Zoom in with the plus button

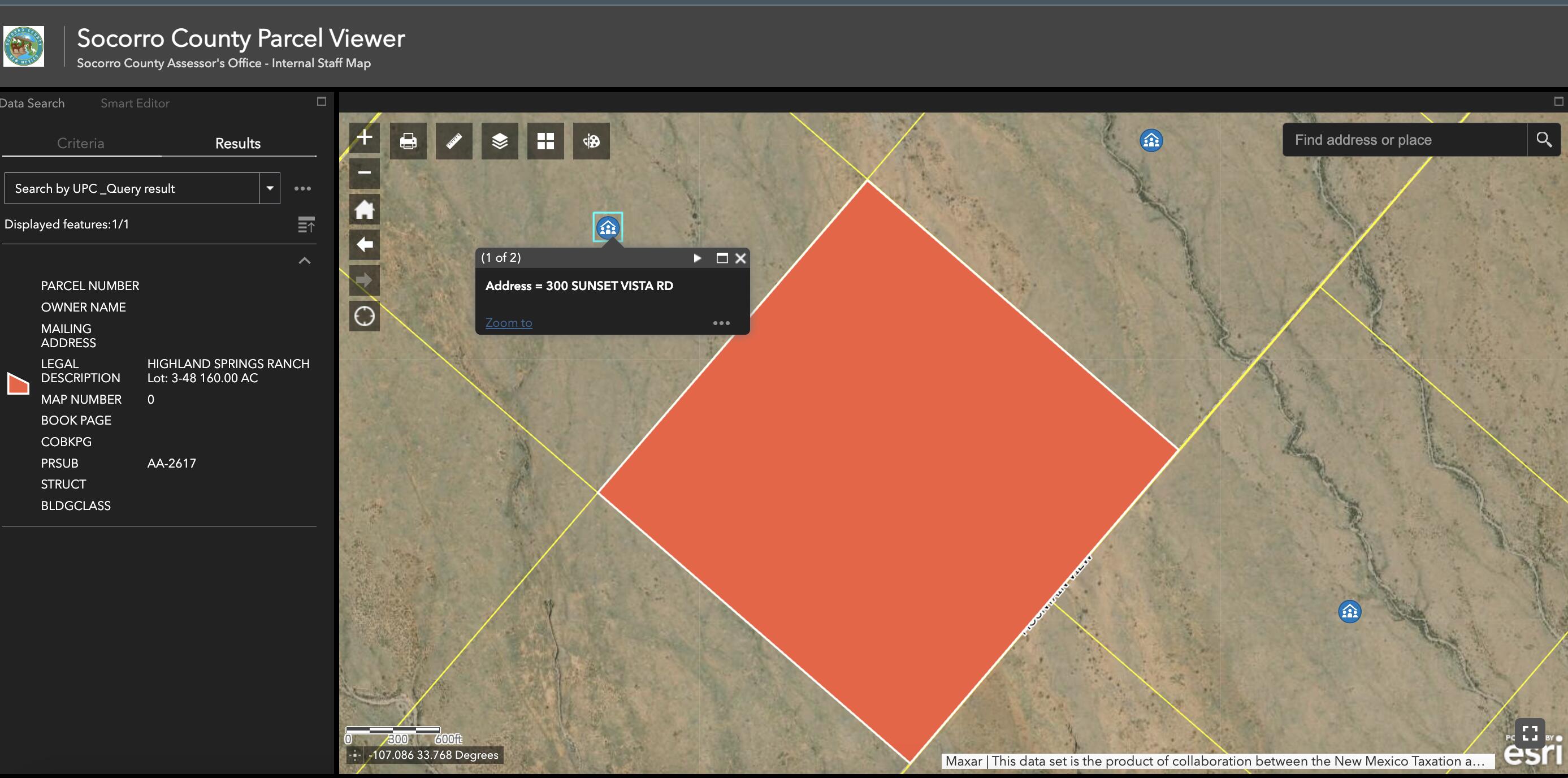click(x=364, y=137)
